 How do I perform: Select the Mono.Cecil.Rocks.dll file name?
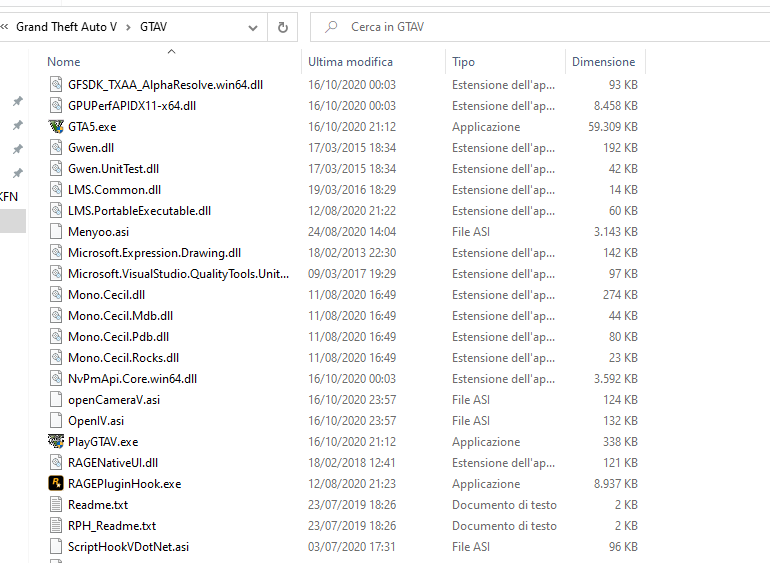(x=123, y=358)
